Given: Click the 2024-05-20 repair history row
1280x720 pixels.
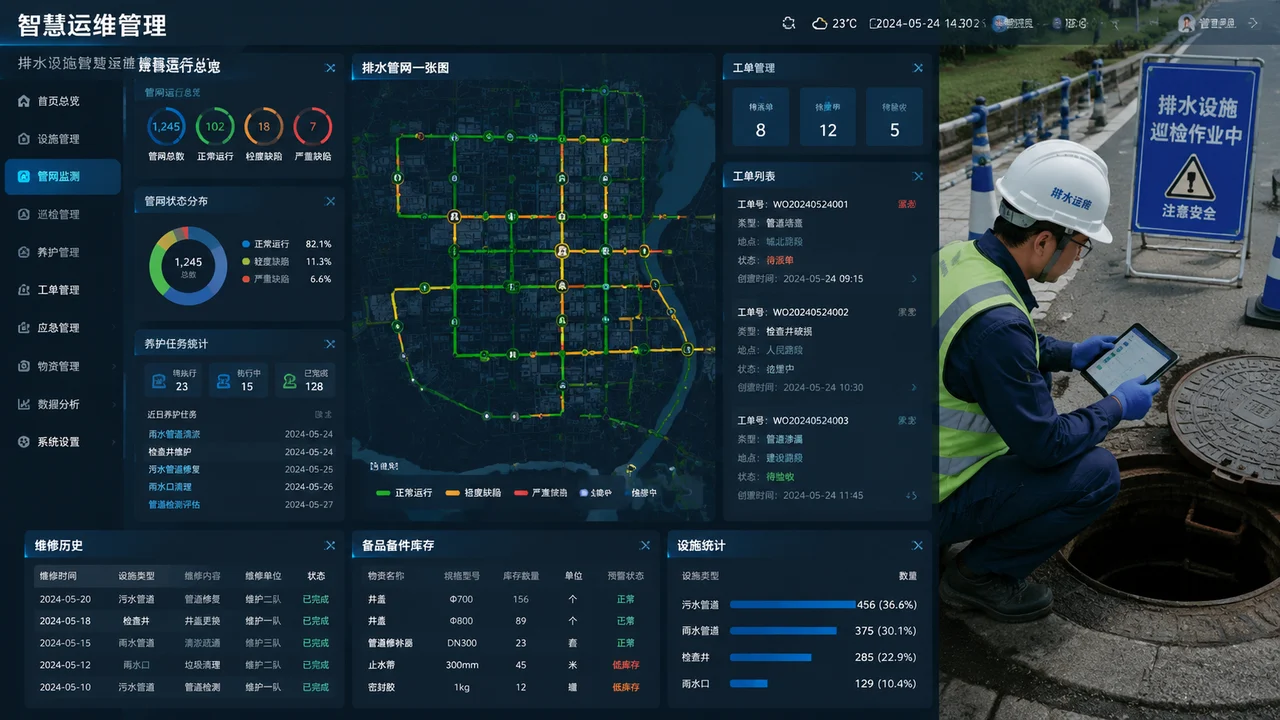Looking at the screenshot, I should [x=183, y=599].
